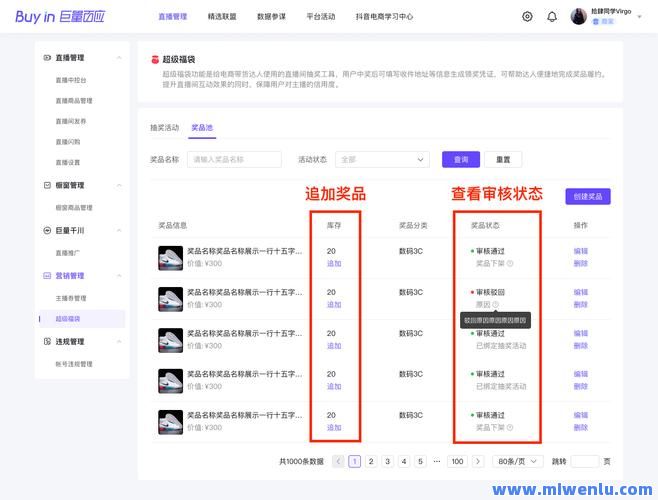The image size is (658, 500).
Task: Click 追加 link in first prize row
Action: pos(333,263)
